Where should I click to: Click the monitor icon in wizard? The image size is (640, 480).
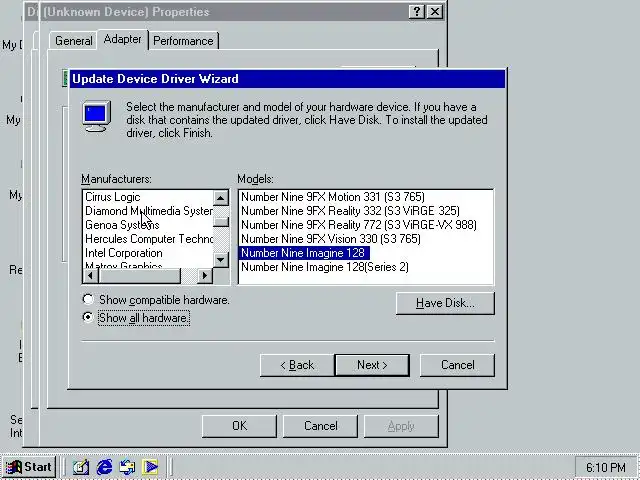click(96, 116)
